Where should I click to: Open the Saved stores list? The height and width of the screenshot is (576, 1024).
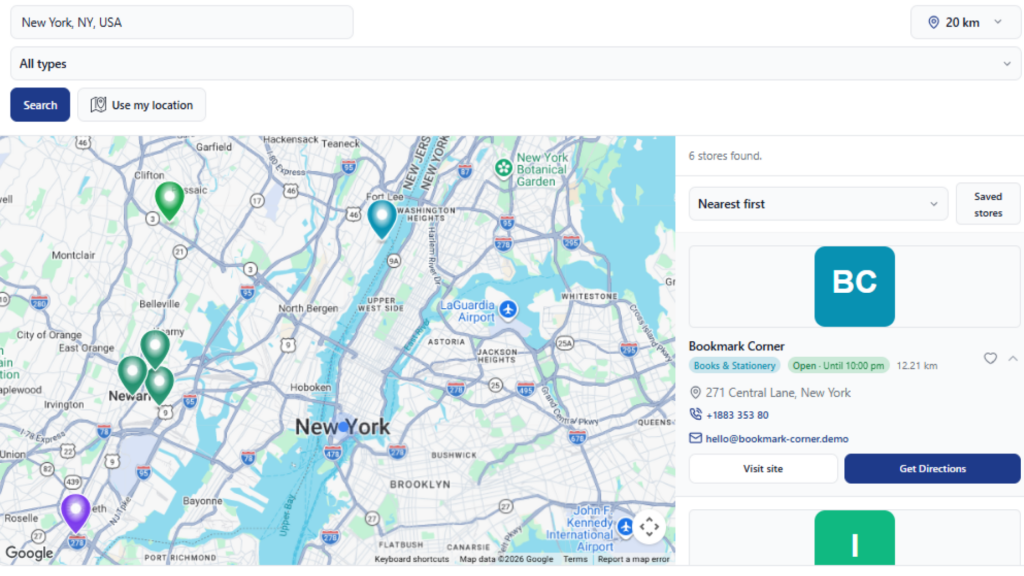tap(987, 204)
